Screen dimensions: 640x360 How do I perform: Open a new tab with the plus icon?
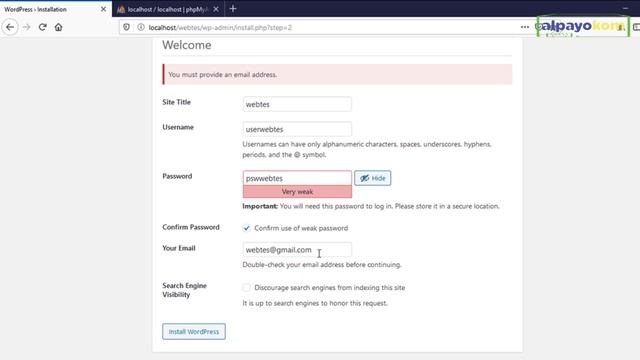pos(233,9)
